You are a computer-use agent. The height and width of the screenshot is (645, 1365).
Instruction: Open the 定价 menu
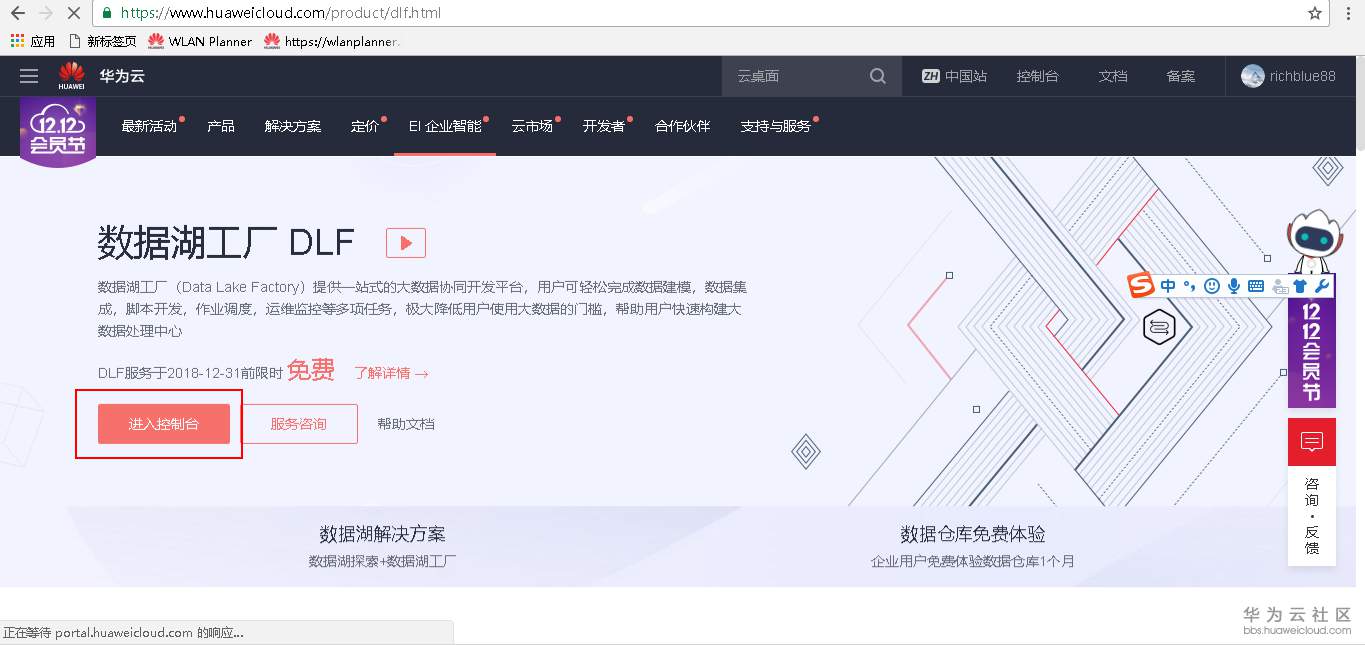point(366,126)
